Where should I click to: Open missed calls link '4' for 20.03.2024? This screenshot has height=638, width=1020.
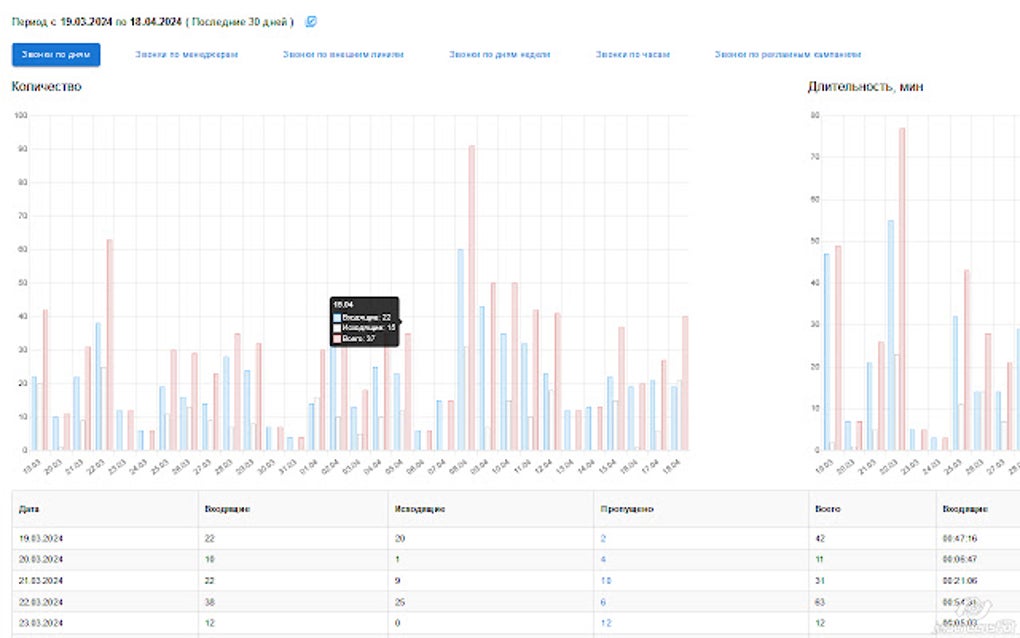(603, 559)
